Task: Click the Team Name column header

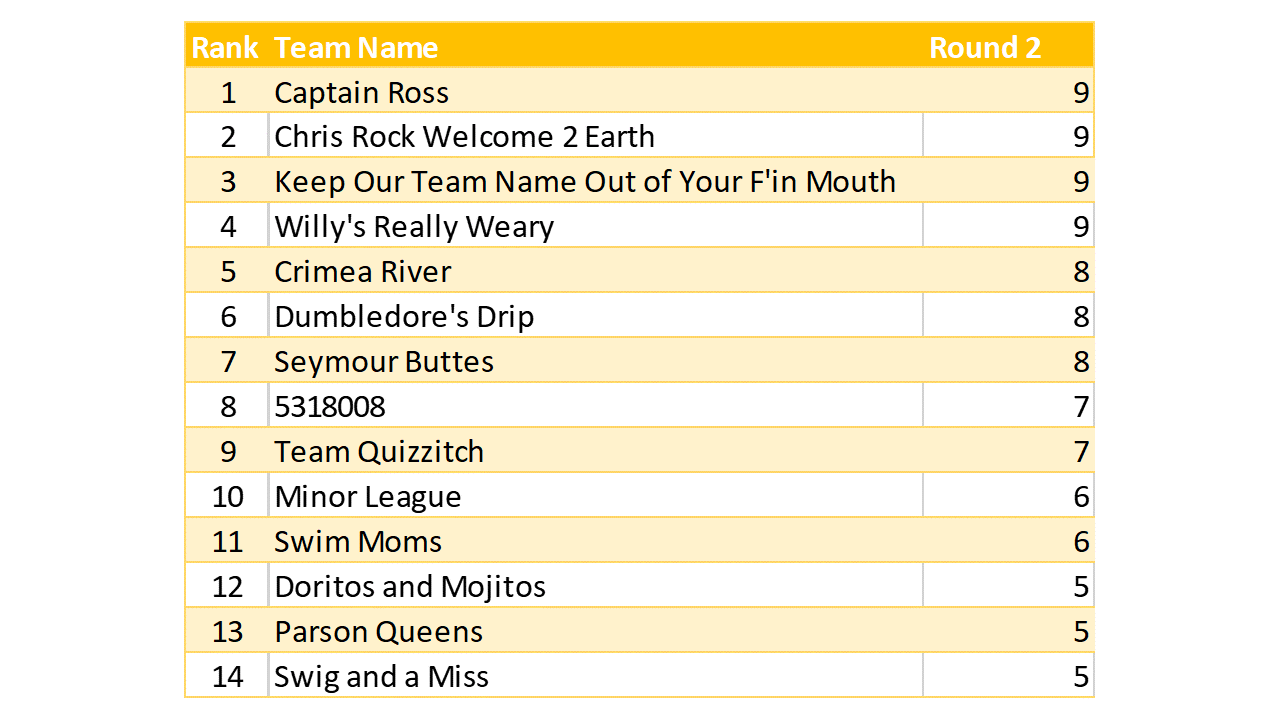Action: (356, 47)
